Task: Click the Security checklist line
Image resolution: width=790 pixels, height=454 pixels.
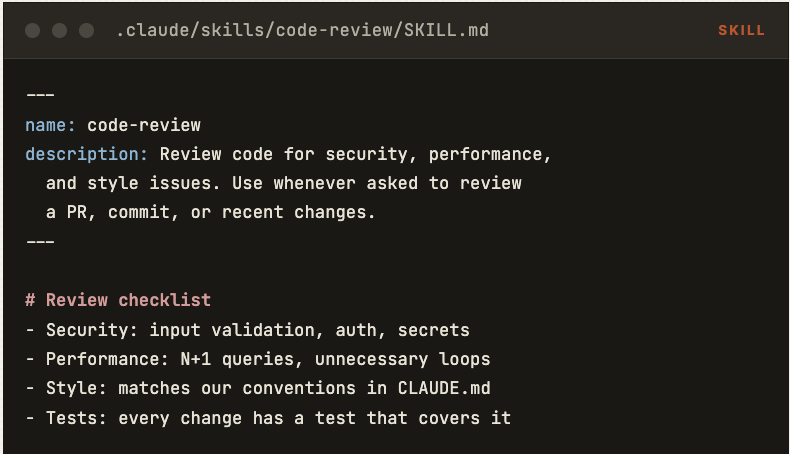Action: pyautogui.click(x=247, y=330)
